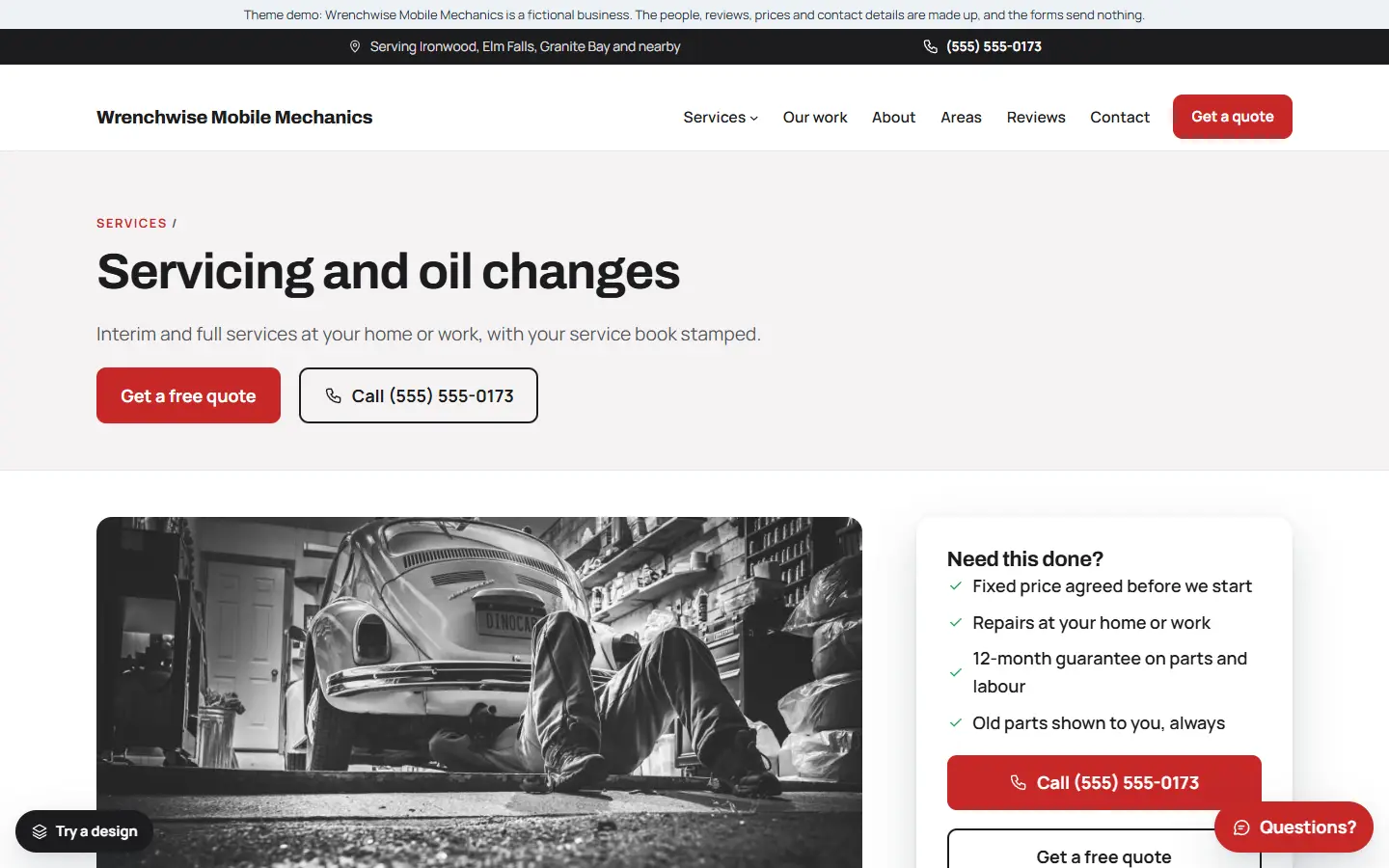Click checkmark beside 12-month guarantee
The image size is (1389, 868).
[x=956, y=672]
